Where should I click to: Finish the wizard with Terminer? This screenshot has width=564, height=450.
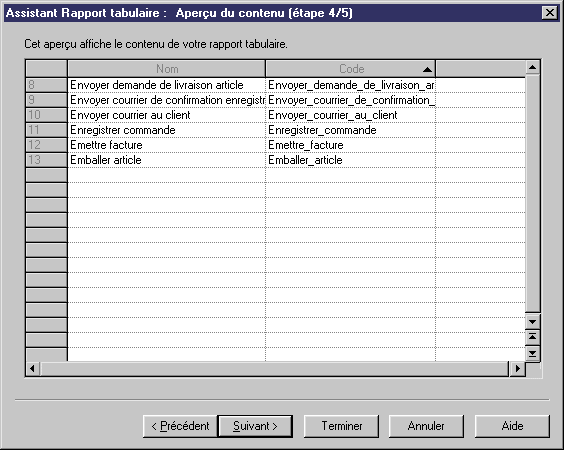point(341,426)
